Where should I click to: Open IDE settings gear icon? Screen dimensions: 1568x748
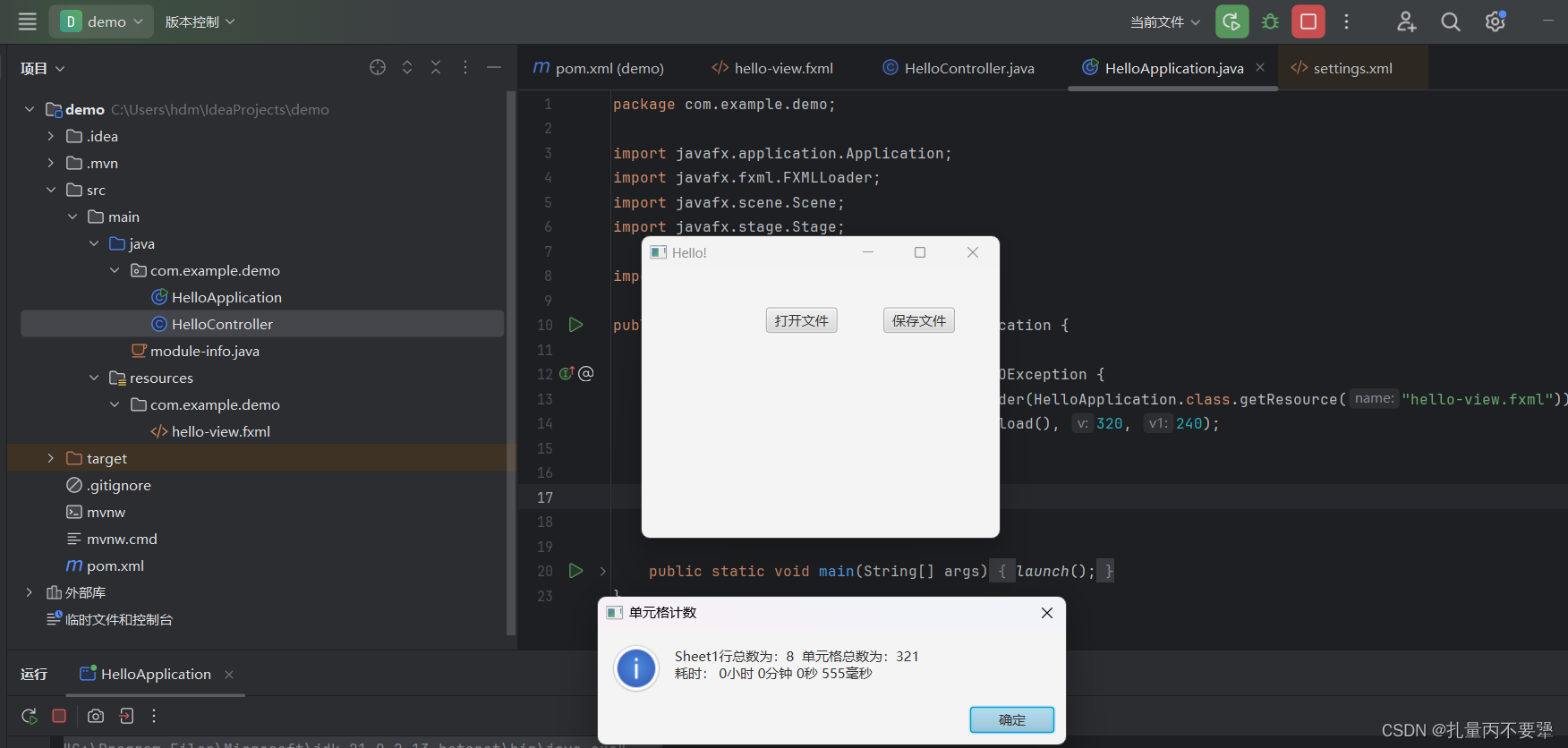pos(1496,21)
